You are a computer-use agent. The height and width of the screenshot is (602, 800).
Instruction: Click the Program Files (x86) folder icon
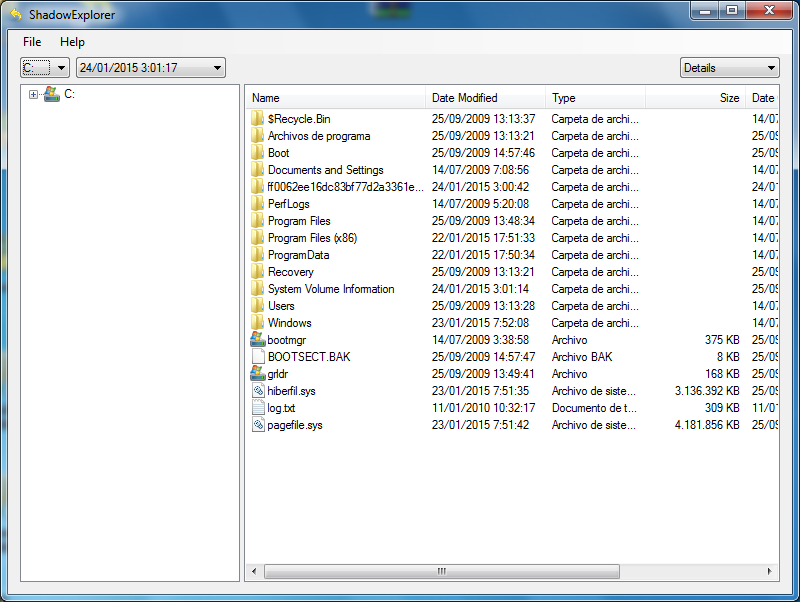(x=257, y=238)
